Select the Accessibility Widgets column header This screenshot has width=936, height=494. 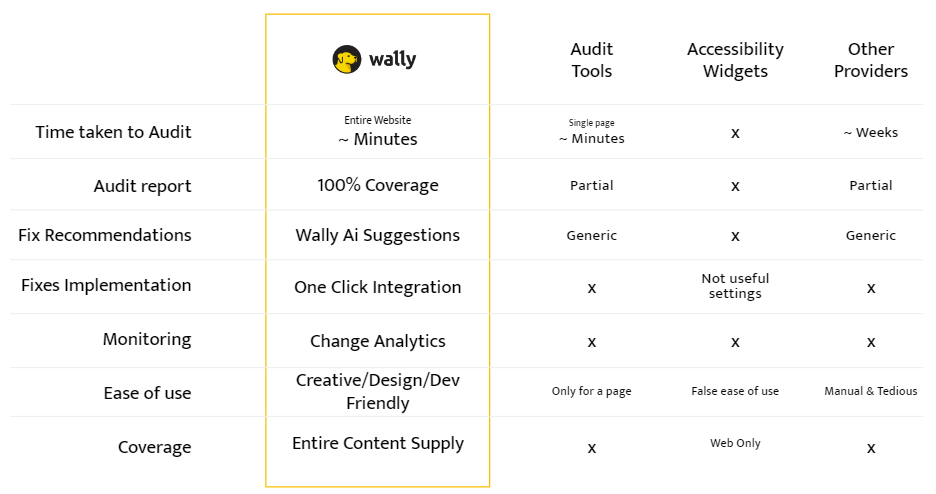[x=735, y=60]
